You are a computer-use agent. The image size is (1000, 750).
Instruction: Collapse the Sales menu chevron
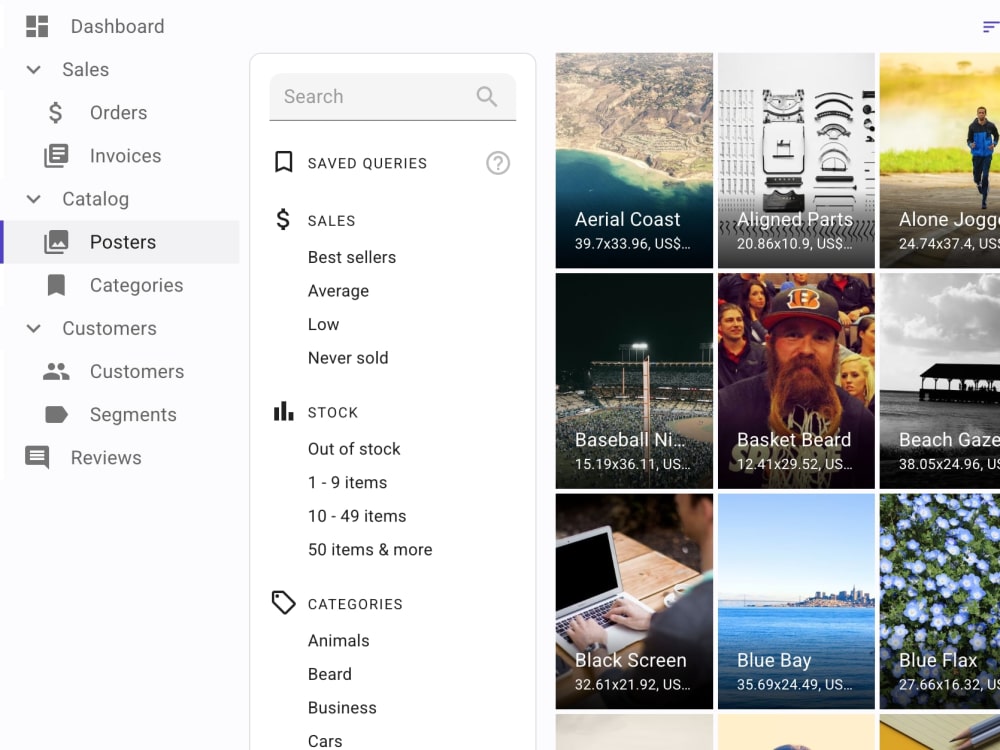(34, 70)
